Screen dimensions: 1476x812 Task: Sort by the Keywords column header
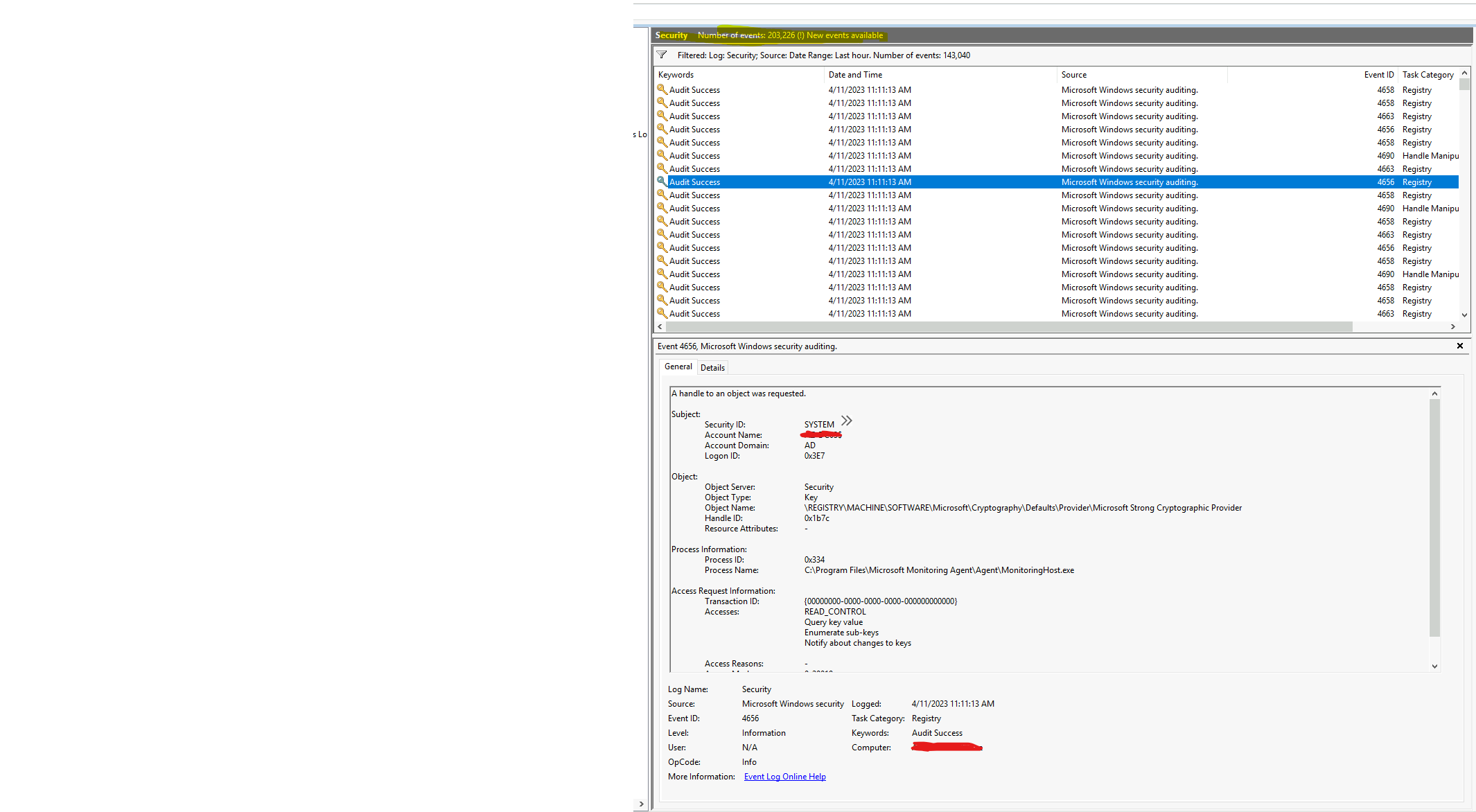coord(676,75)
